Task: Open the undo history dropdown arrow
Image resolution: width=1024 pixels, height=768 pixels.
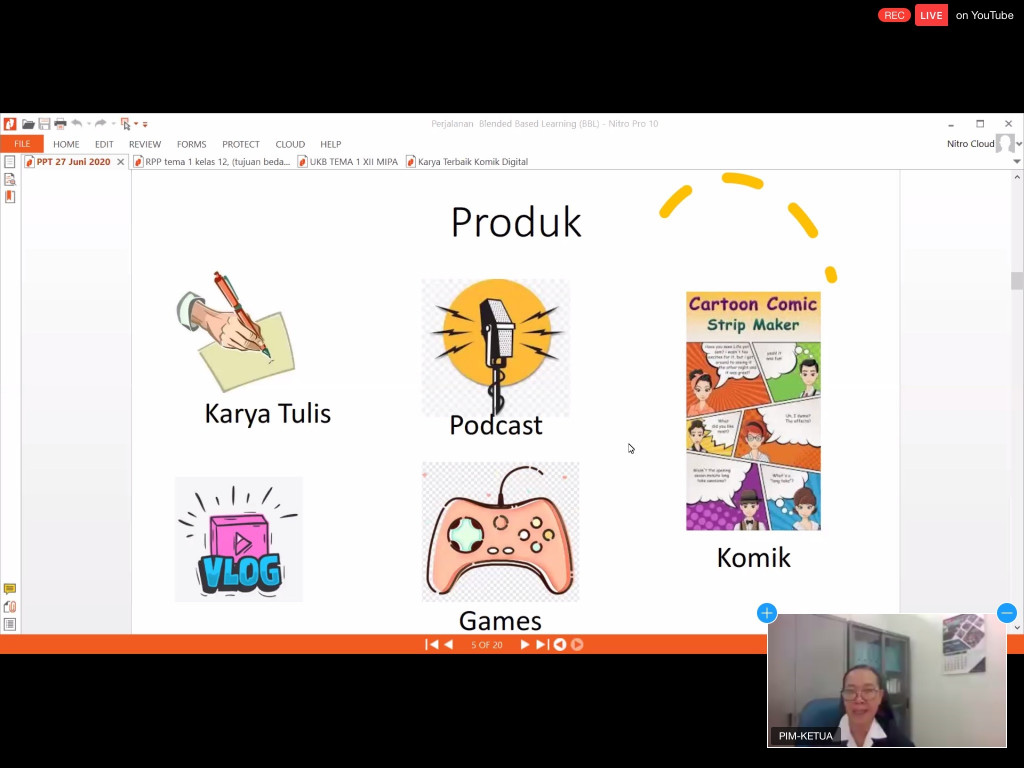Action: coord(88,124)
